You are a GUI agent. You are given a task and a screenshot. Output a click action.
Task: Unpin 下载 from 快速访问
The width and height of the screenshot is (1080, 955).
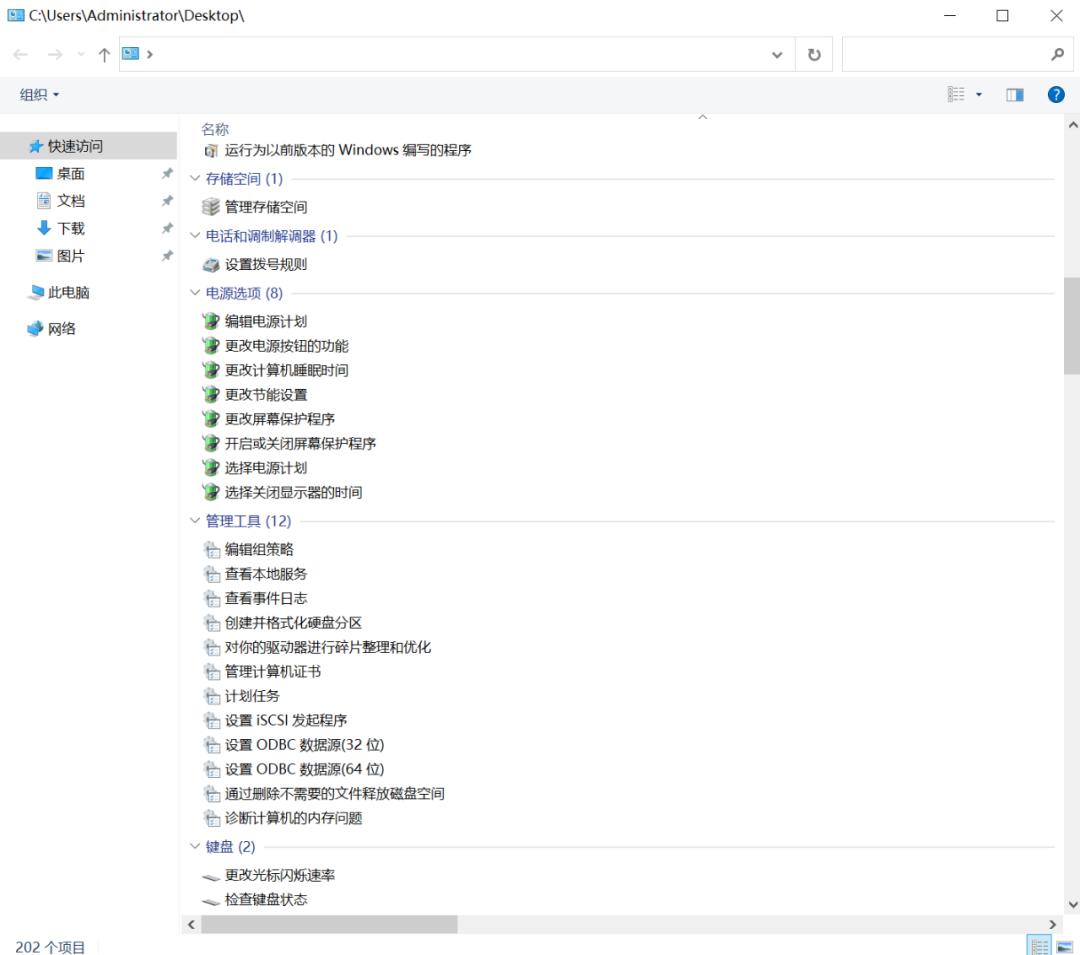[x=167, y=228]
